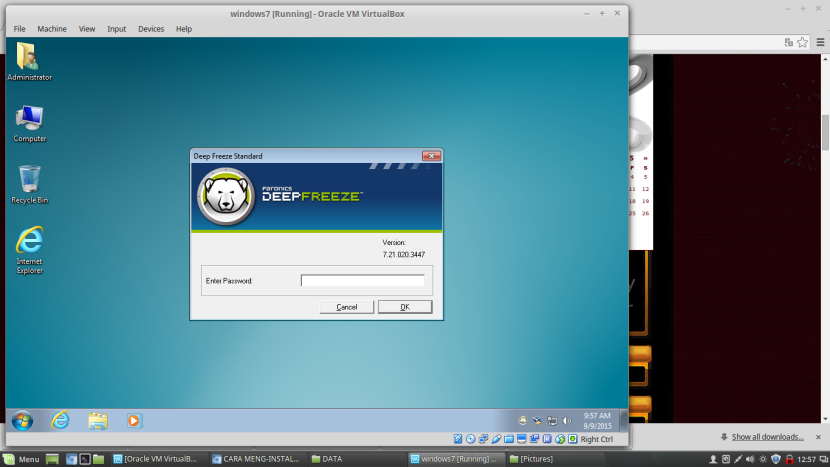Click the Linux panel brightness icon
The image size is (830, 467).
pyautogui.click(x=763, y=459)
